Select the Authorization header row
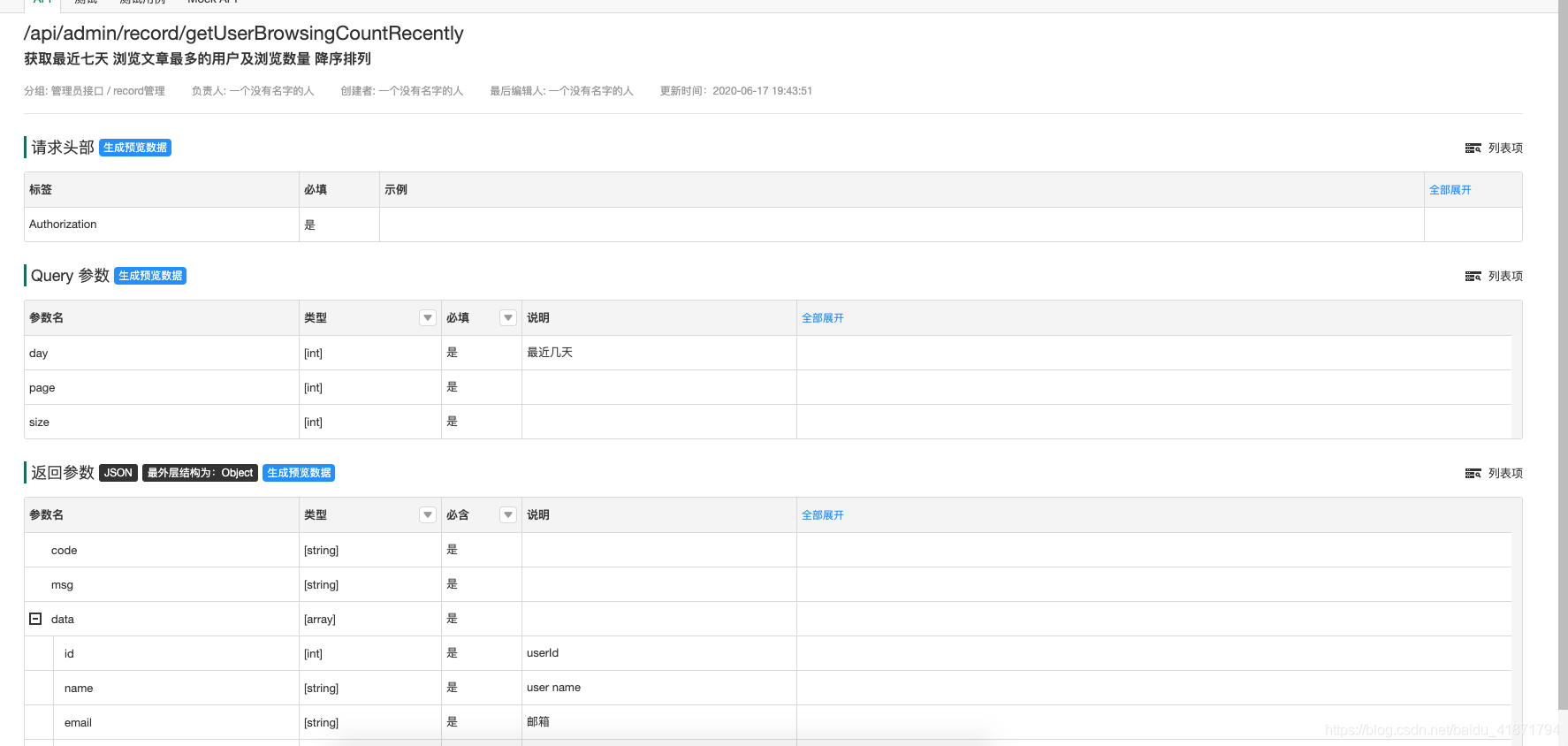Image resolution: width=1568 pixels, height=746 pixels. [x=773, y=225]
